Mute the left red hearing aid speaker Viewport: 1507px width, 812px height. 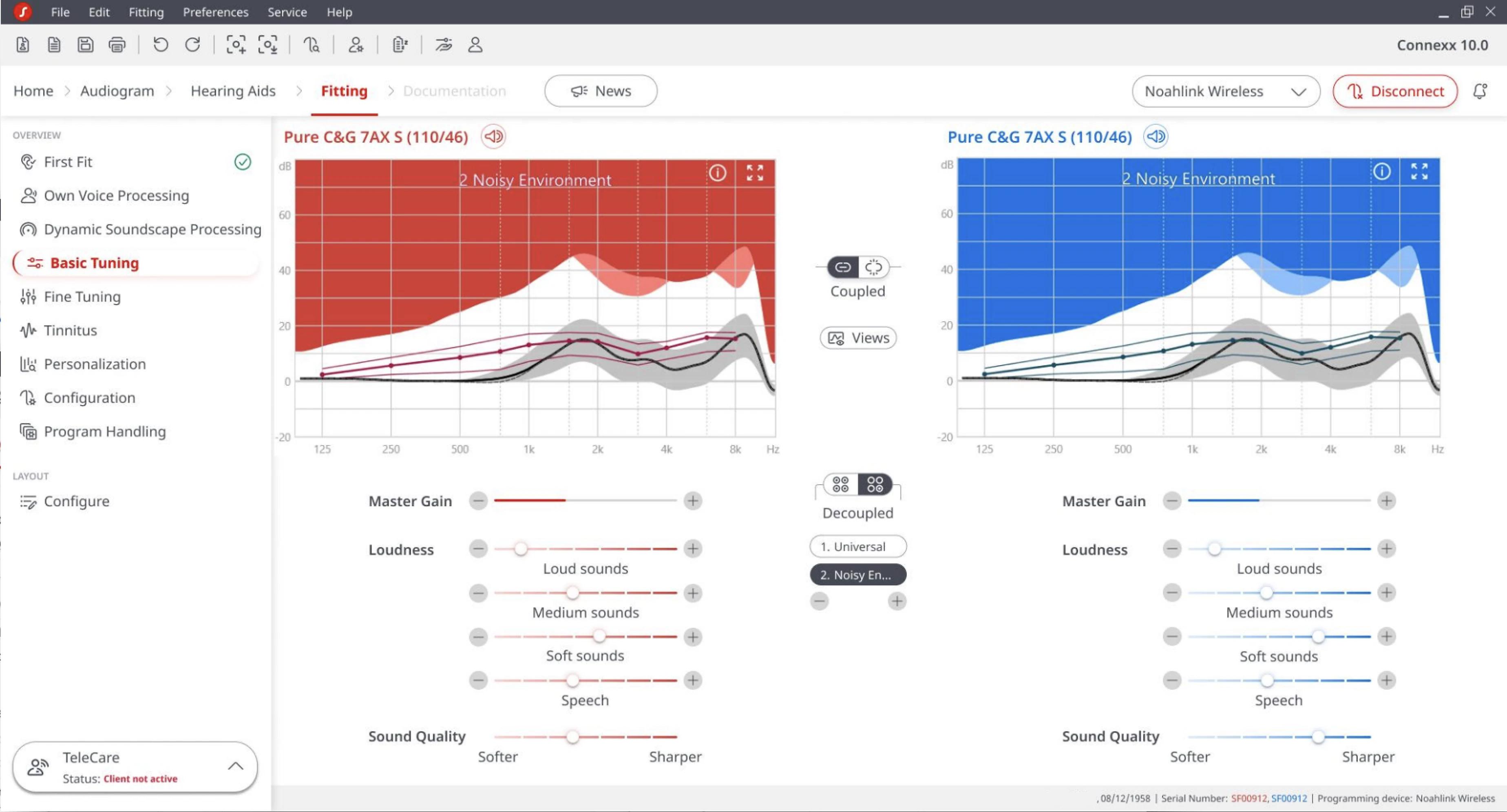pyautogui.click(x=493, y=136)
